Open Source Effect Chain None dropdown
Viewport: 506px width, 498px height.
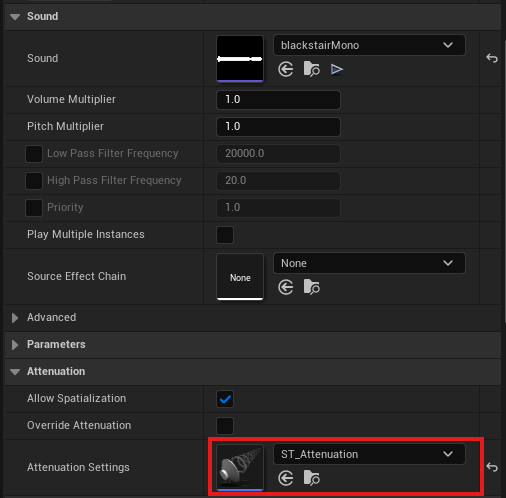(369, 263)
